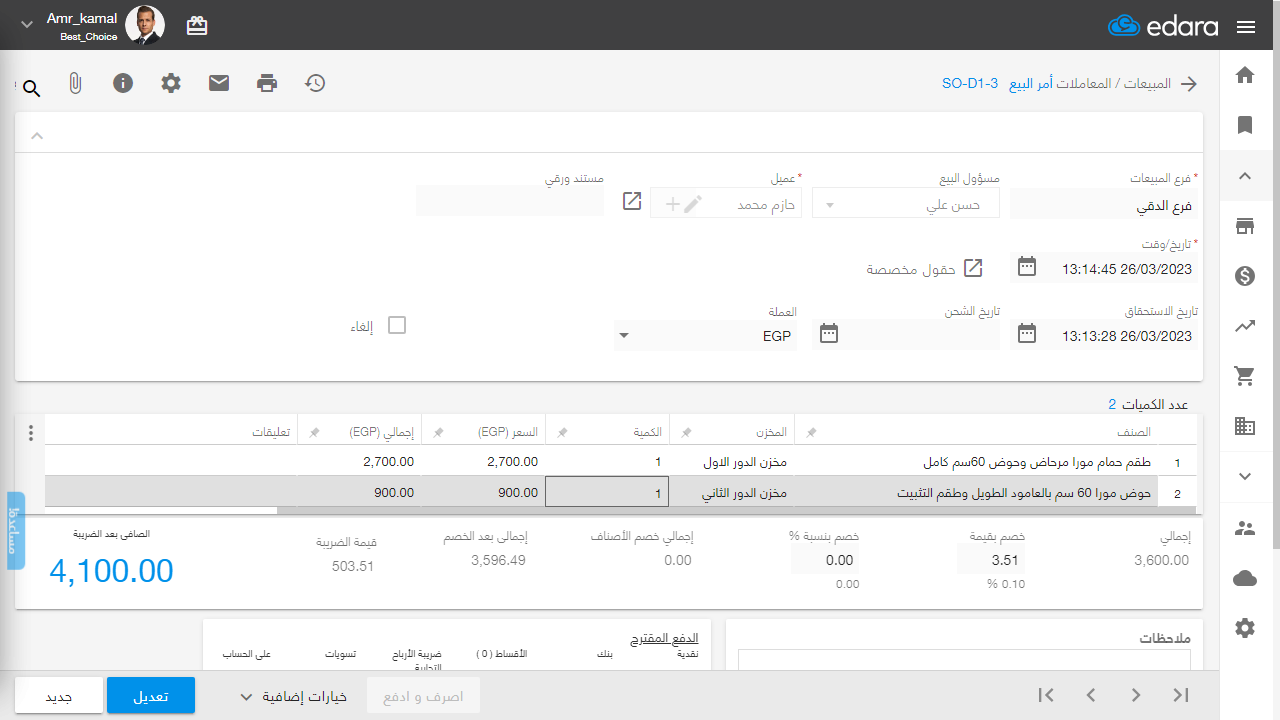Collapse the order header panel chevron
This screenshot has height=720, width=1280.
[37, 135]
